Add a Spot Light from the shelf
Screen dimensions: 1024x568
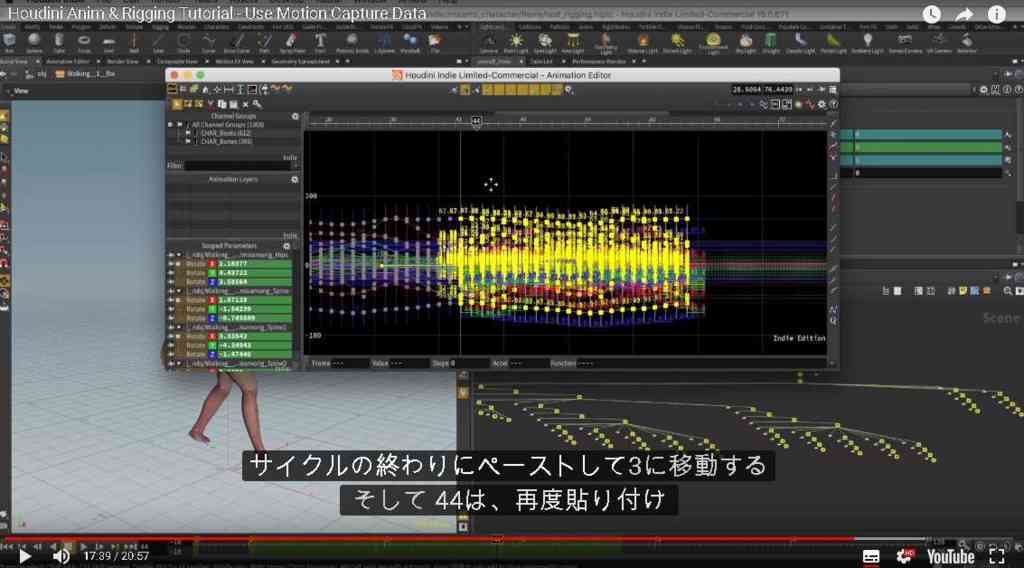point(545,42)
